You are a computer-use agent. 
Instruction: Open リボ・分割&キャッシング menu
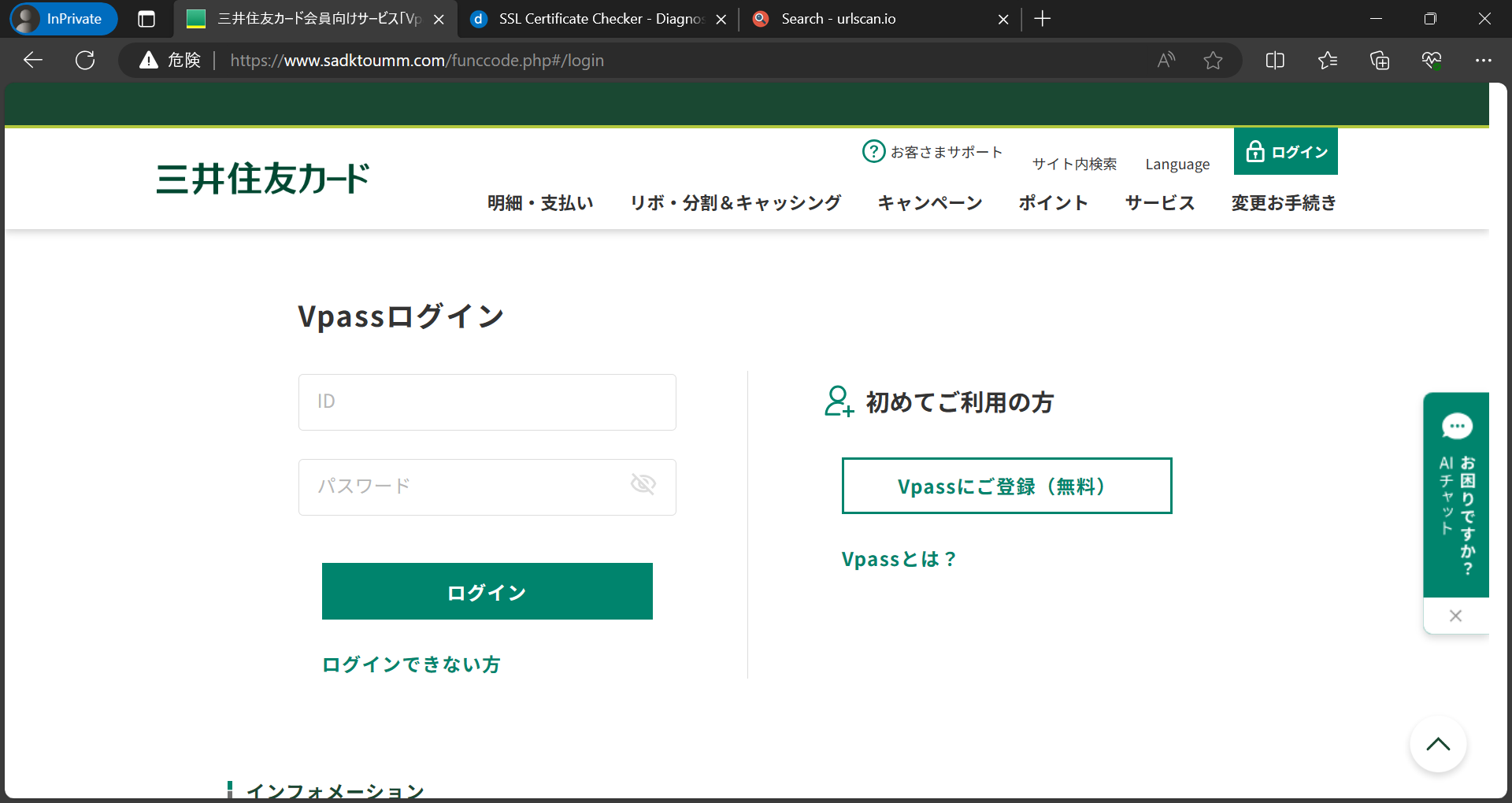(736, 203)
